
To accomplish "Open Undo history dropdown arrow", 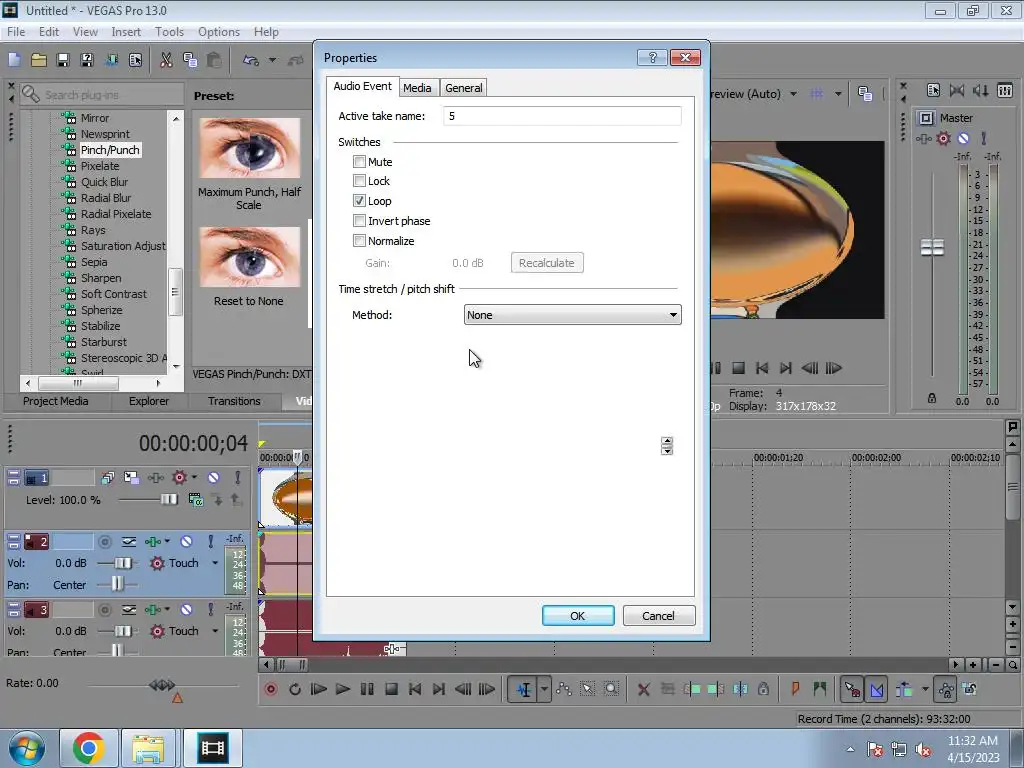I will (272, 60).
